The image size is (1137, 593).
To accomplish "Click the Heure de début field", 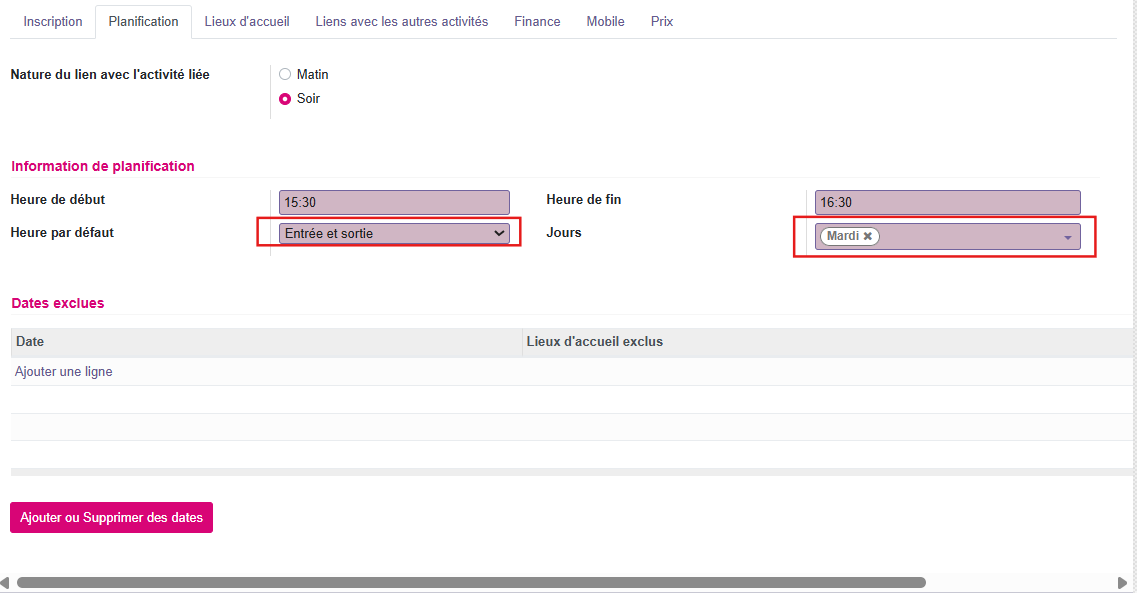I will [x=394, y=202].
